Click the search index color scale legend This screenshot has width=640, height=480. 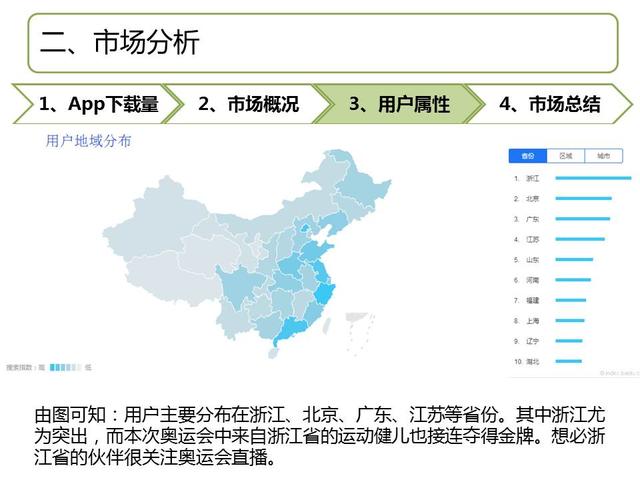(x=65, y=367)
